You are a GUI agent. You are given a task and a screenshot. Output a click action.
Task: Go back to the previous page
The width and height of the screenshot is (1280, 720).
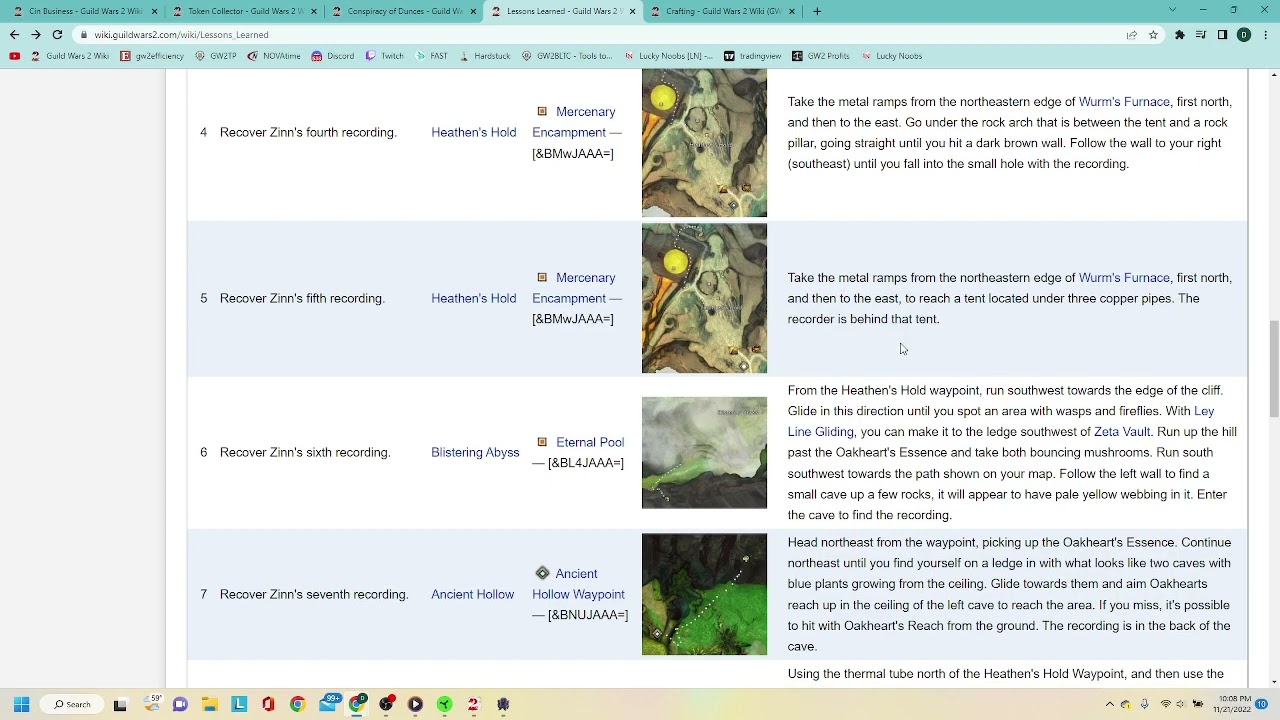[x=14, y=35]
